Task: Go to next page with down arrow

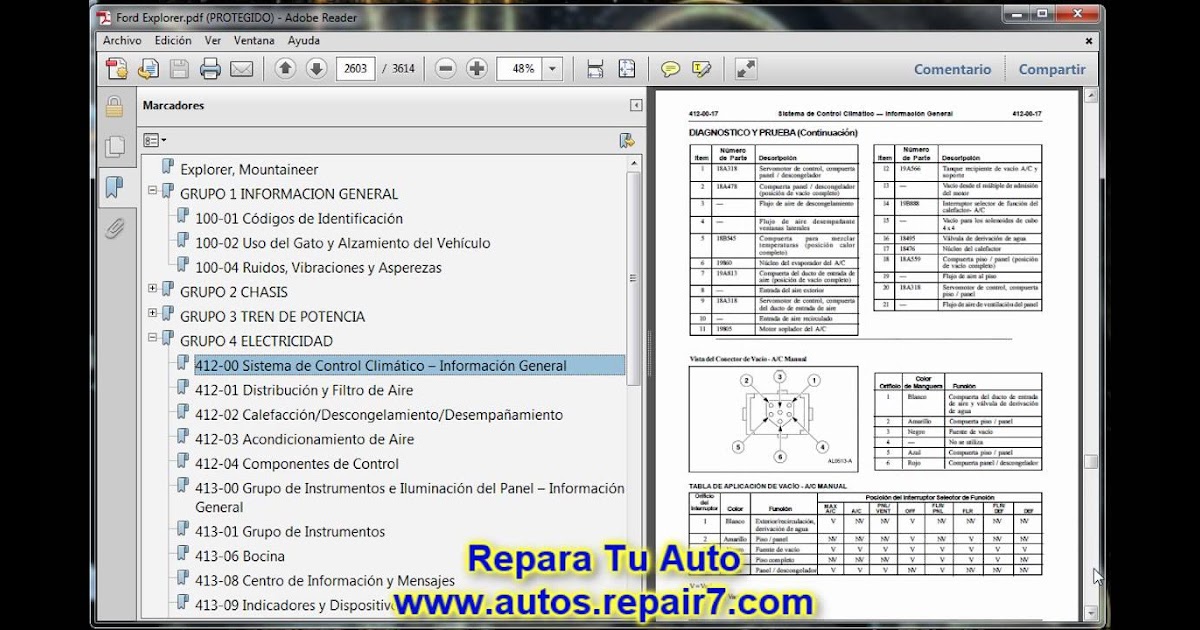Action: [x=316, y=69]
